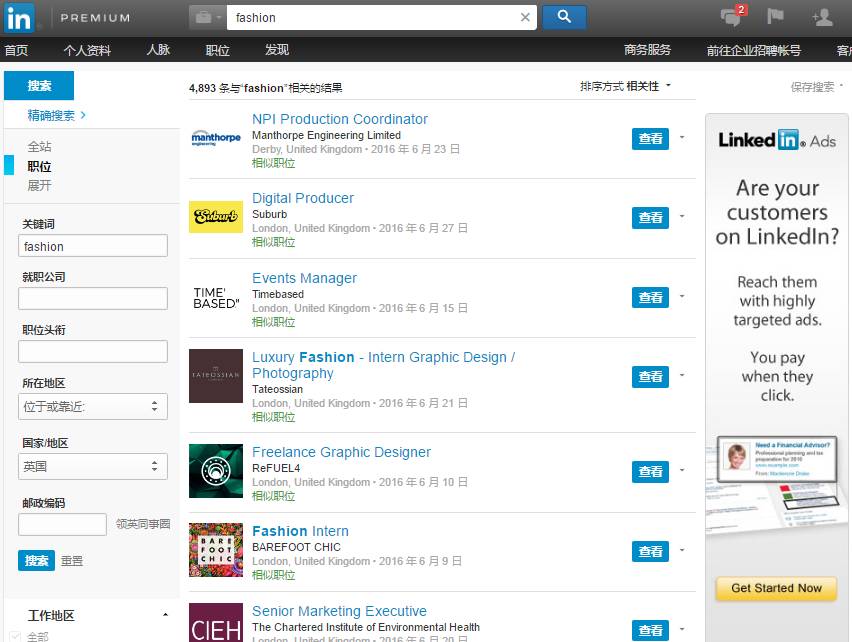
Task: Open the 个人资料 menu
Action: 87,51
